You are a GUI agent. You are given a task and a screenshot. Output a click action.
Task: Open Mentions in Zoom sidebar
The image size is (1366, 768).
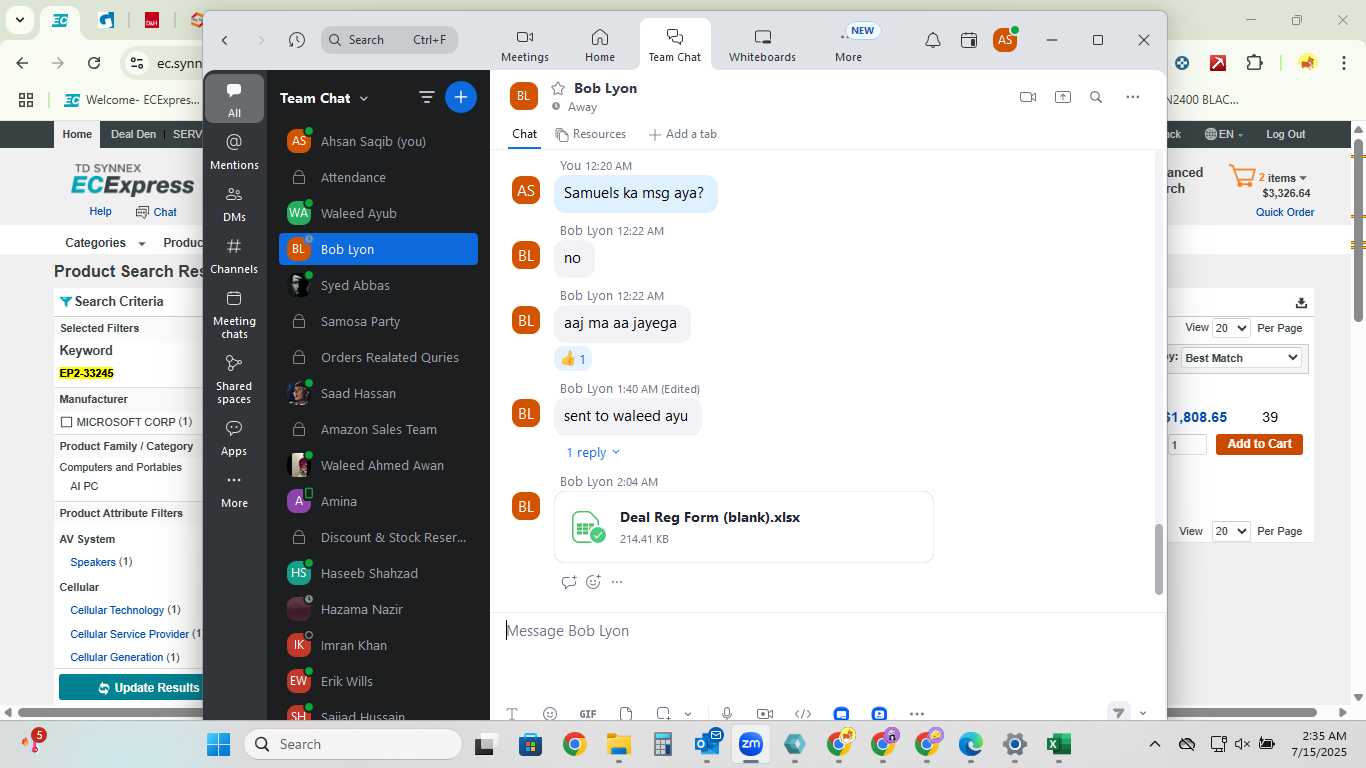(234, 151)
